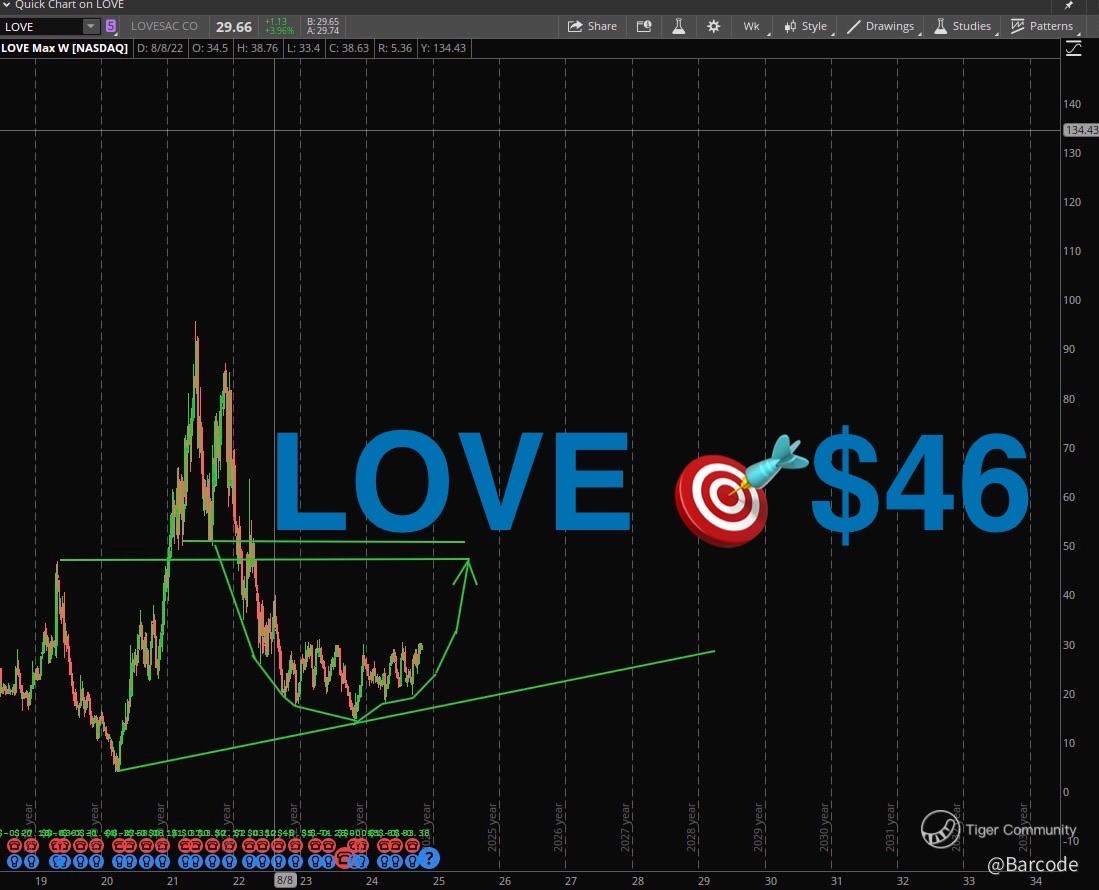Open the Patterns dropdown menu
Image resolution: width=1099 pixels, height=890 pixels.
click(x=1044, y=27)
